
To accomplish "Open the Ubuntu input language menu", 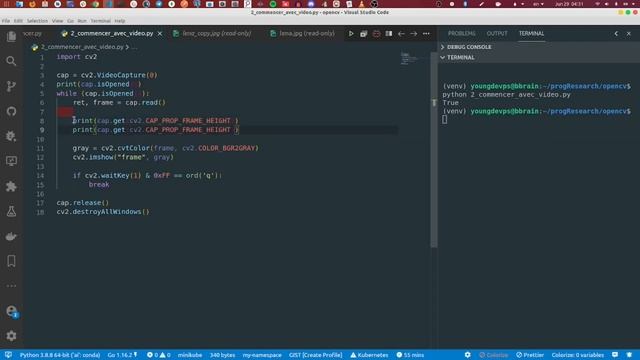I will (538, 4).
